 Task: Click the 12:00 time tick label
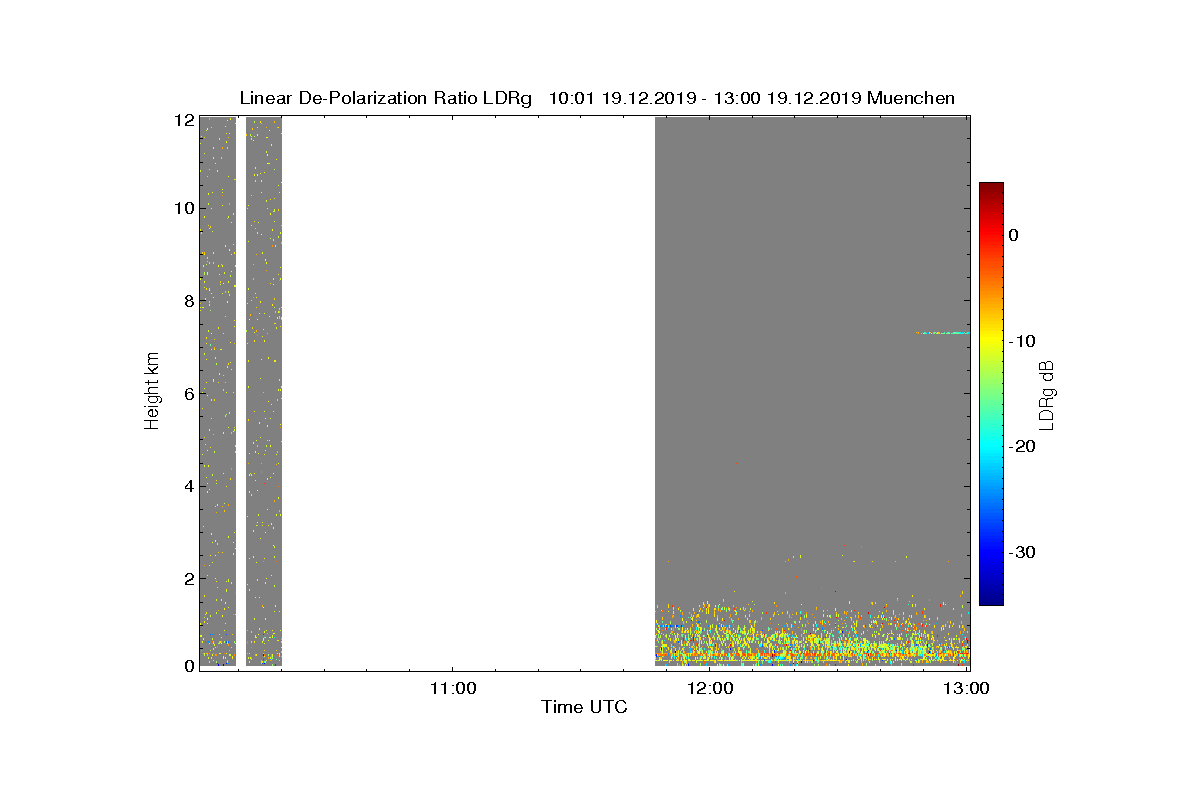click(709, 688)
